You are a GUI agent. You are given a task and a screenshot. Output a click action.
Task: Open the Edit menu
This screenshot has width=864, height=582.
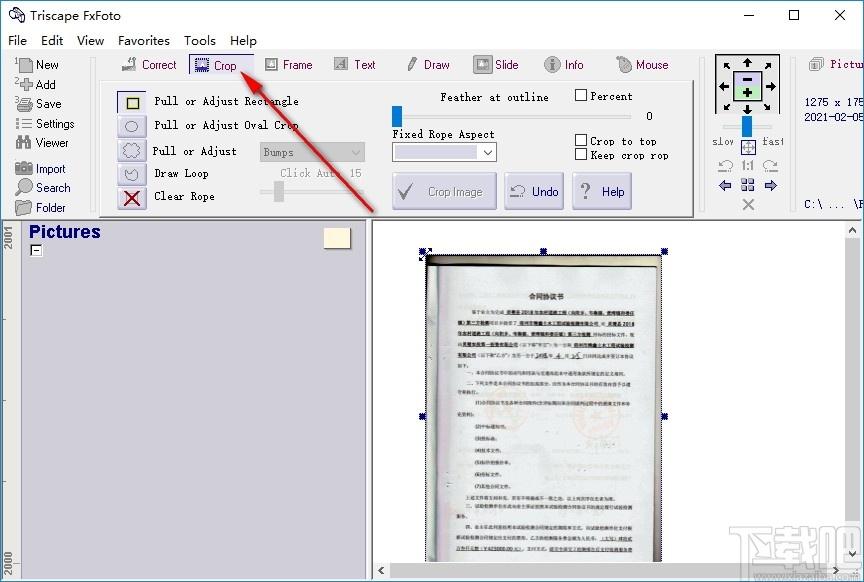52,40
